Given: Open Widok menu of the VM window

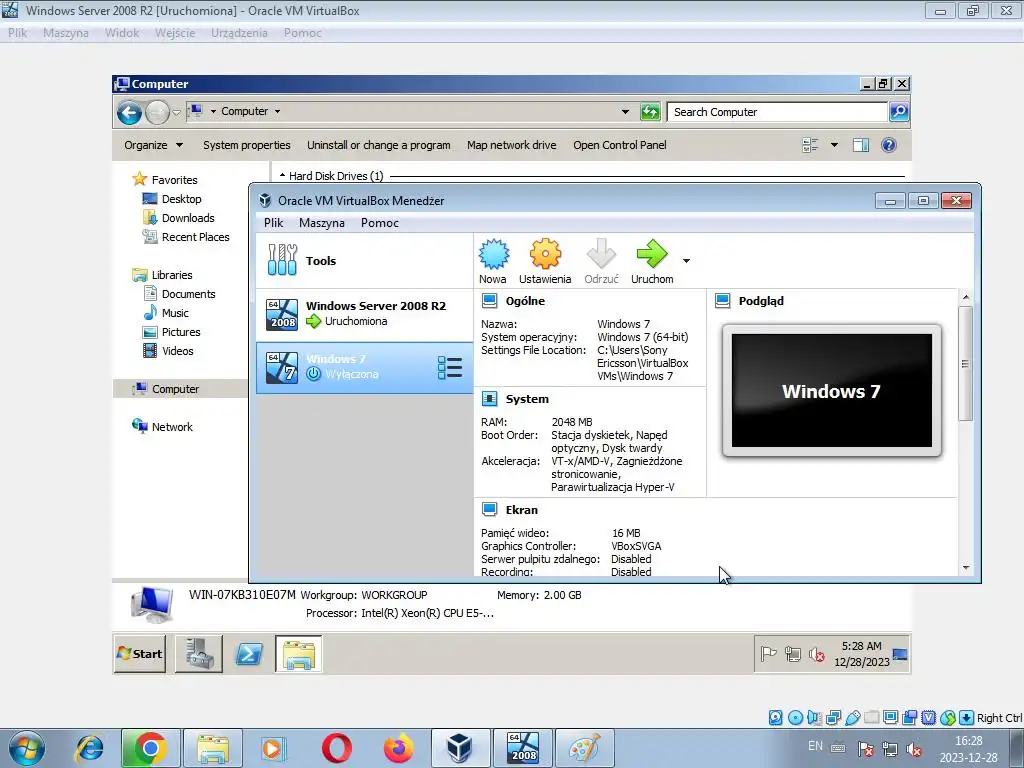Looking at the screenshot, I should pyautogui.click(x=121, y=33).
